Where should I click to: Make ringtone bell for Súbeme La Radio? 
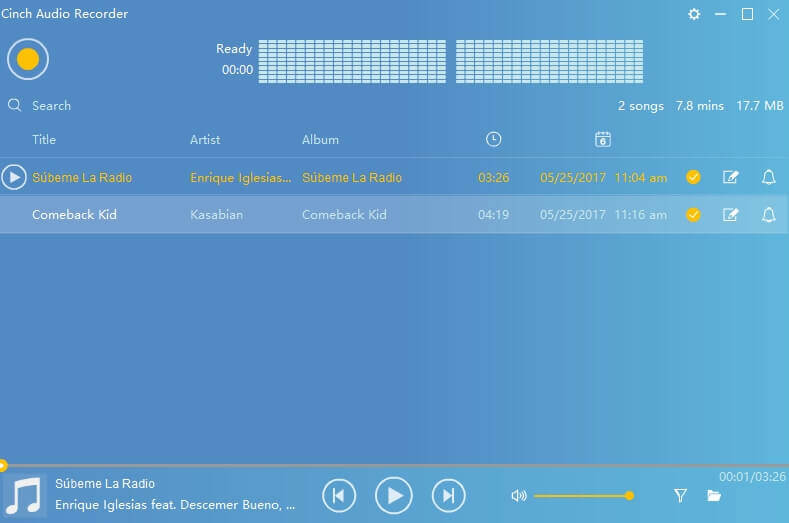(x=768, y=177)
